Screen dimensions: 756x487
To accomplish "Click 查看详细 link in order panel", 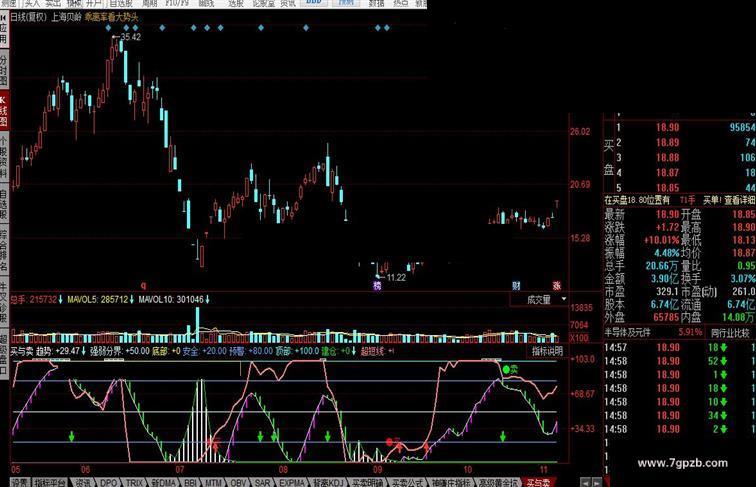I will point(740,200).
